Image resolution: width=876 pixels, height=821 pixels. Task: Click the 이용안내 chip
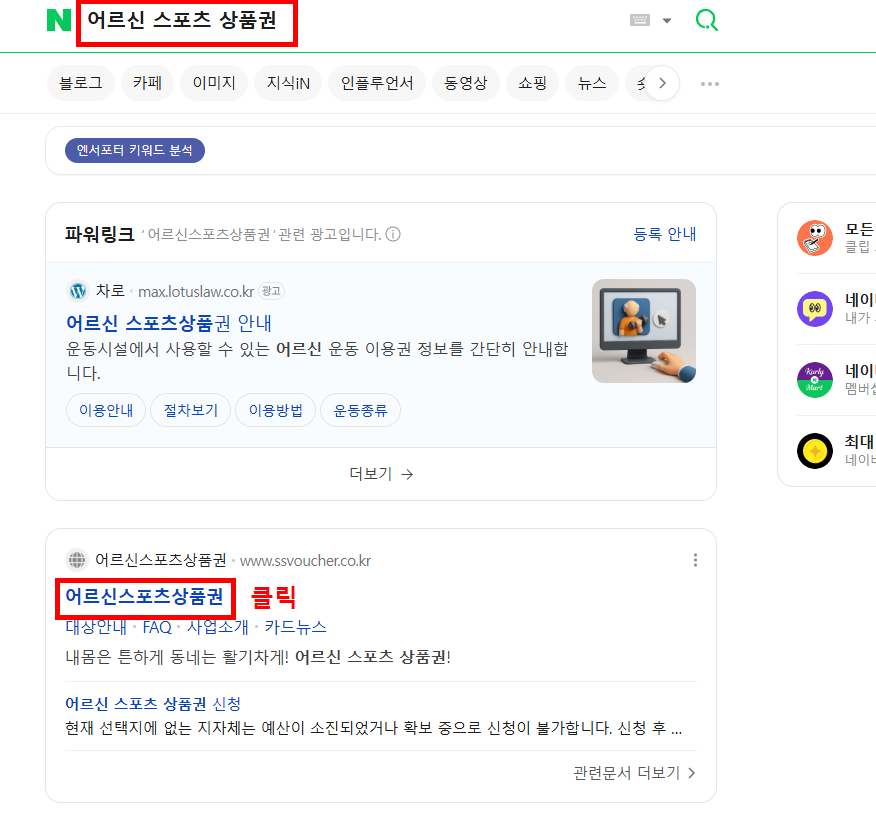coord(106,410)
